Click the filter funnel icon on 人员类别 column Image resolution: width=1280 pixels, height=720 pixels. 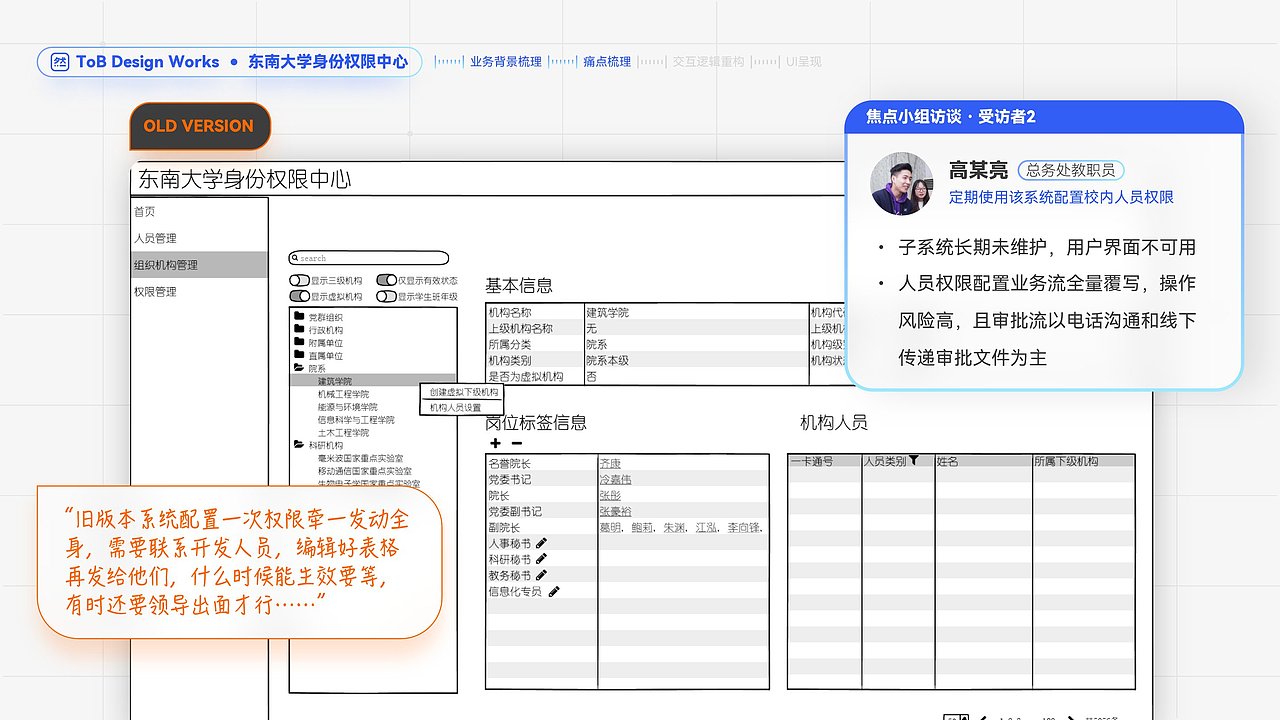(x=914, y=461)
